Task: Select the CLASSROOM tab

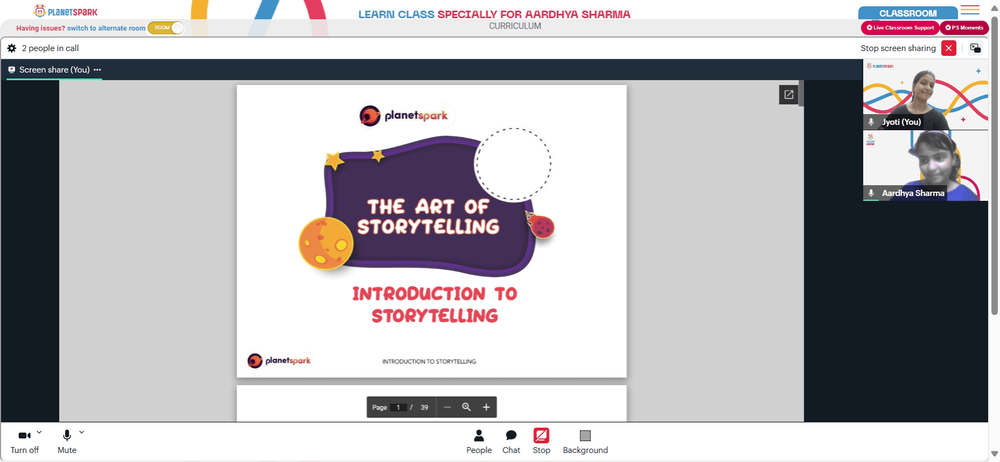Action: pos(908,13)
